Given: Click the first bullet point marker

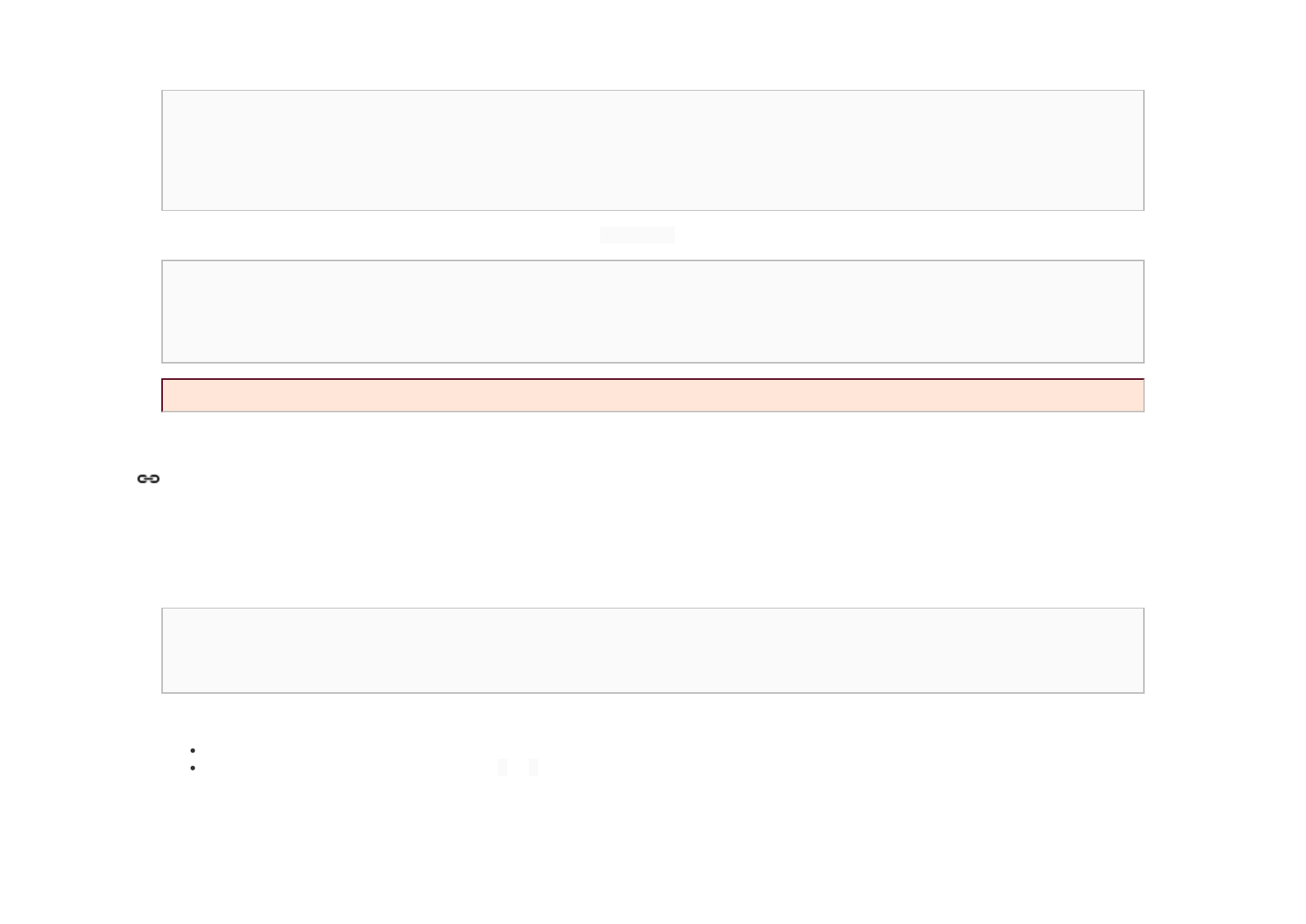Looking at the screenshot, I should tap(192, 750).
